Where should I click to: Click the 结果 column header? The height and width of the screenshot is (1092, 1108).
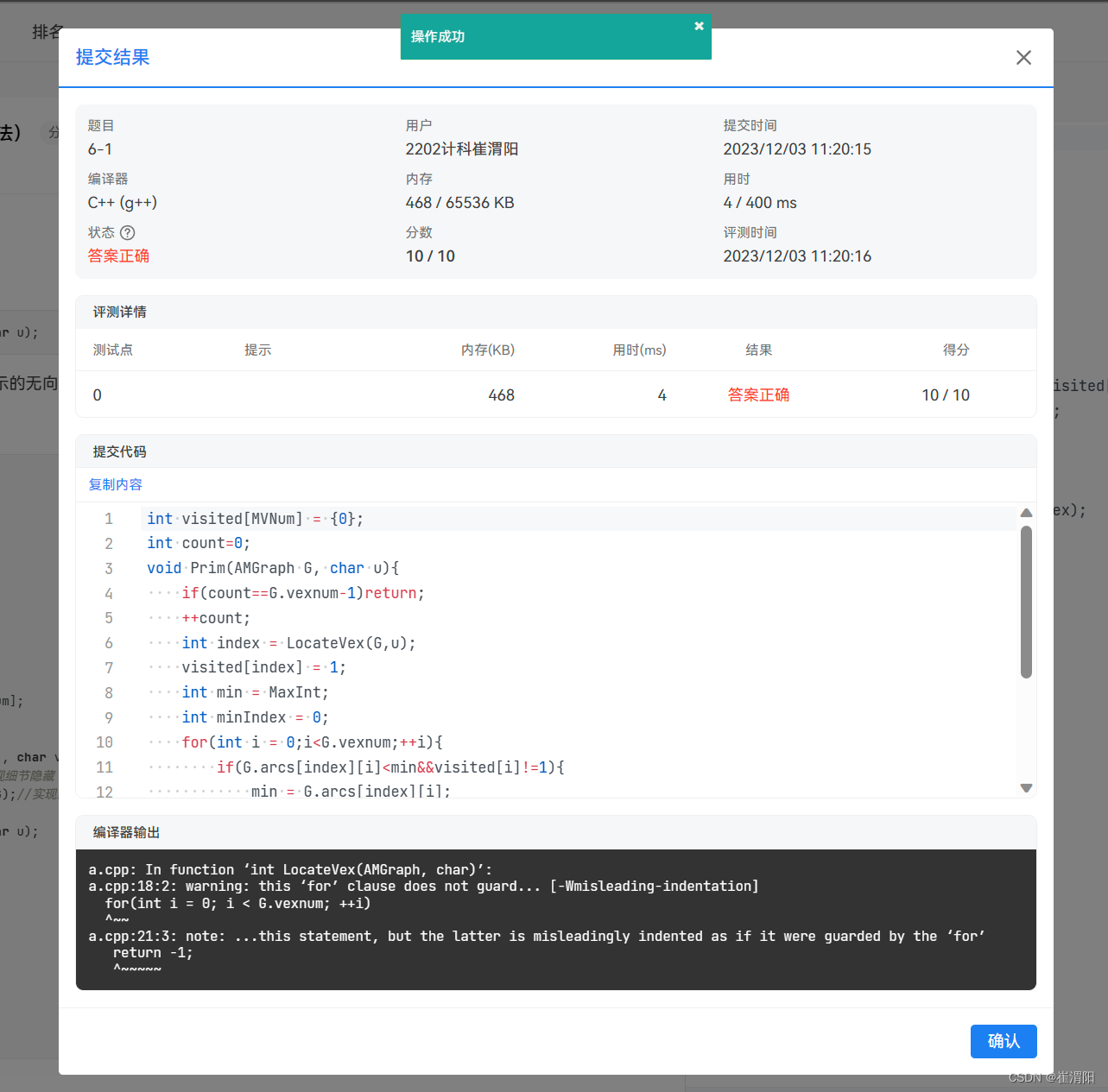click(759, 350)
